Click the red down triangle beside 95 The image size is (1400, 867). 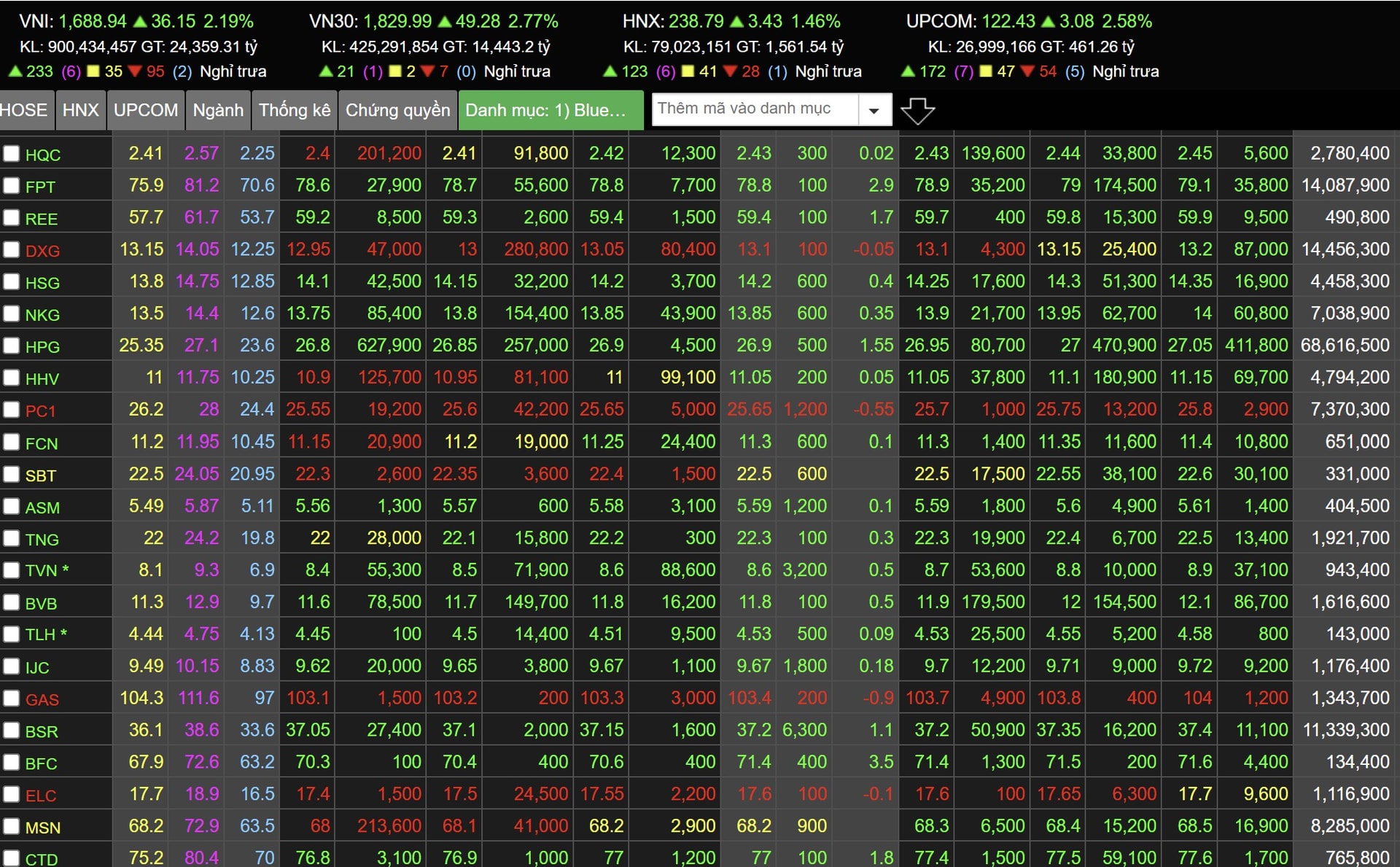point(135,71)
